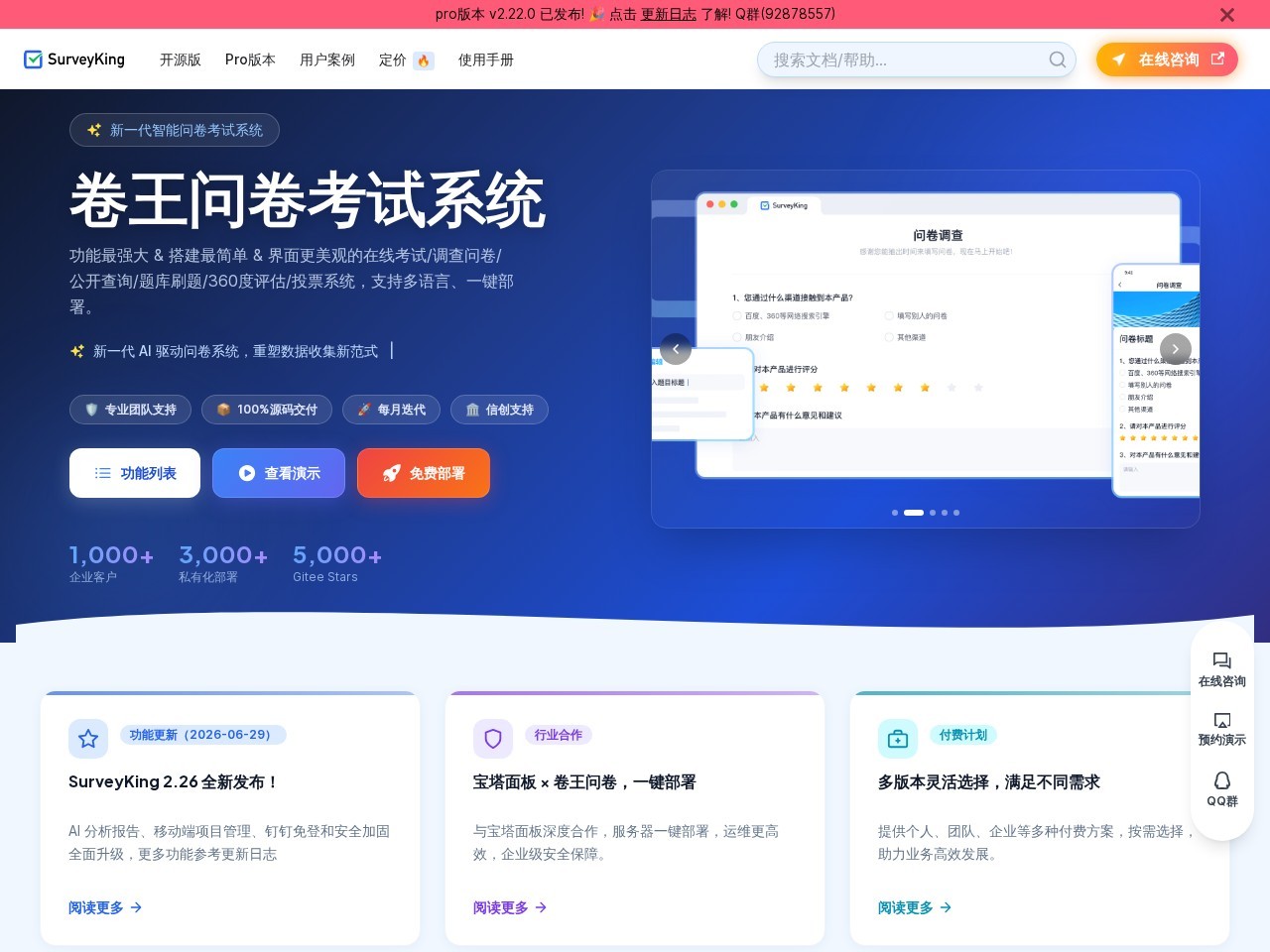The width and height of the screenshot is (1270, 952).
Task: Click the fire icon next to 定价
Action: 424,60
